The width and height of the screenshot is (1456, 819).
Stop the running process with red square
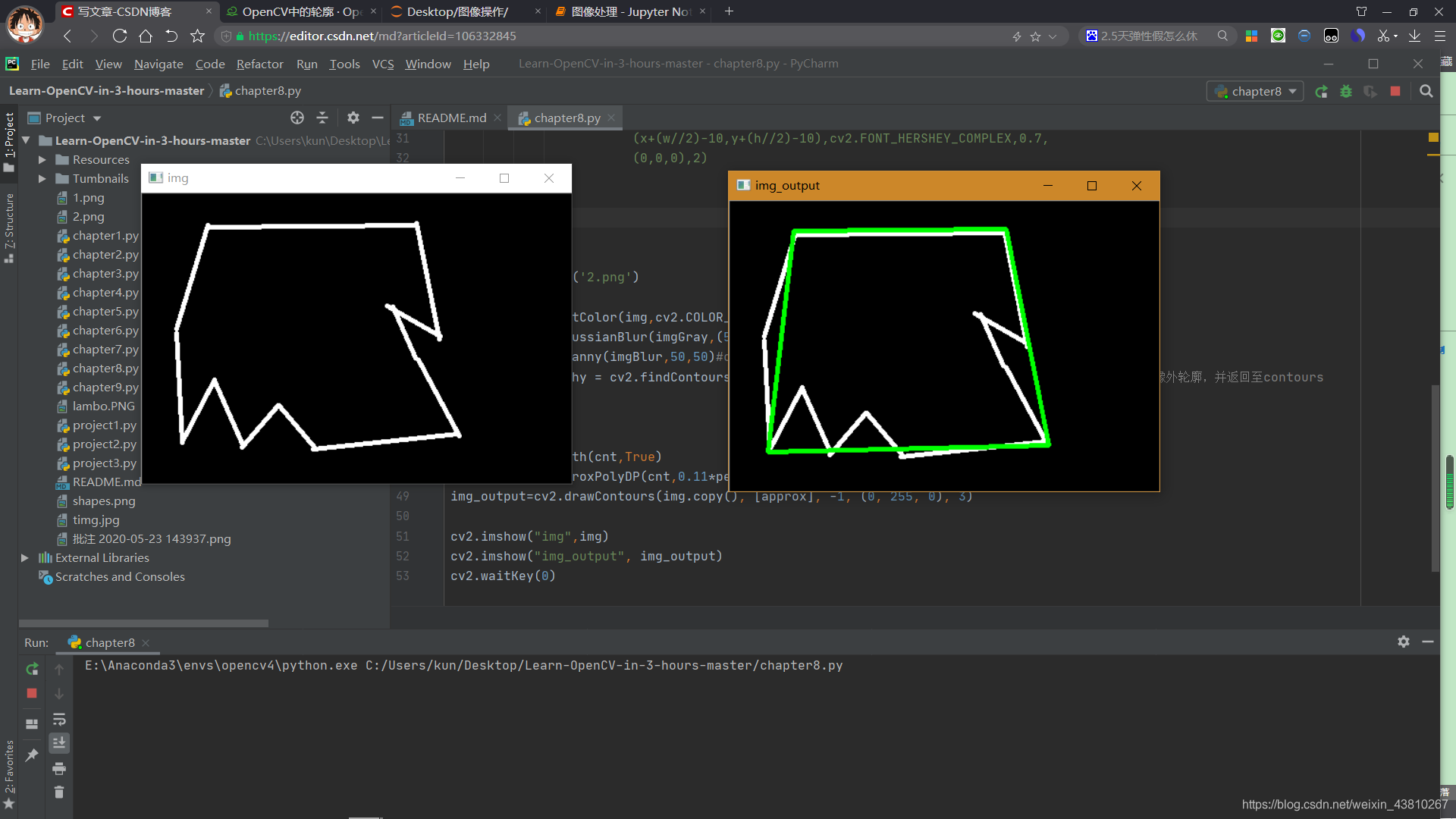pos(1395,91)
